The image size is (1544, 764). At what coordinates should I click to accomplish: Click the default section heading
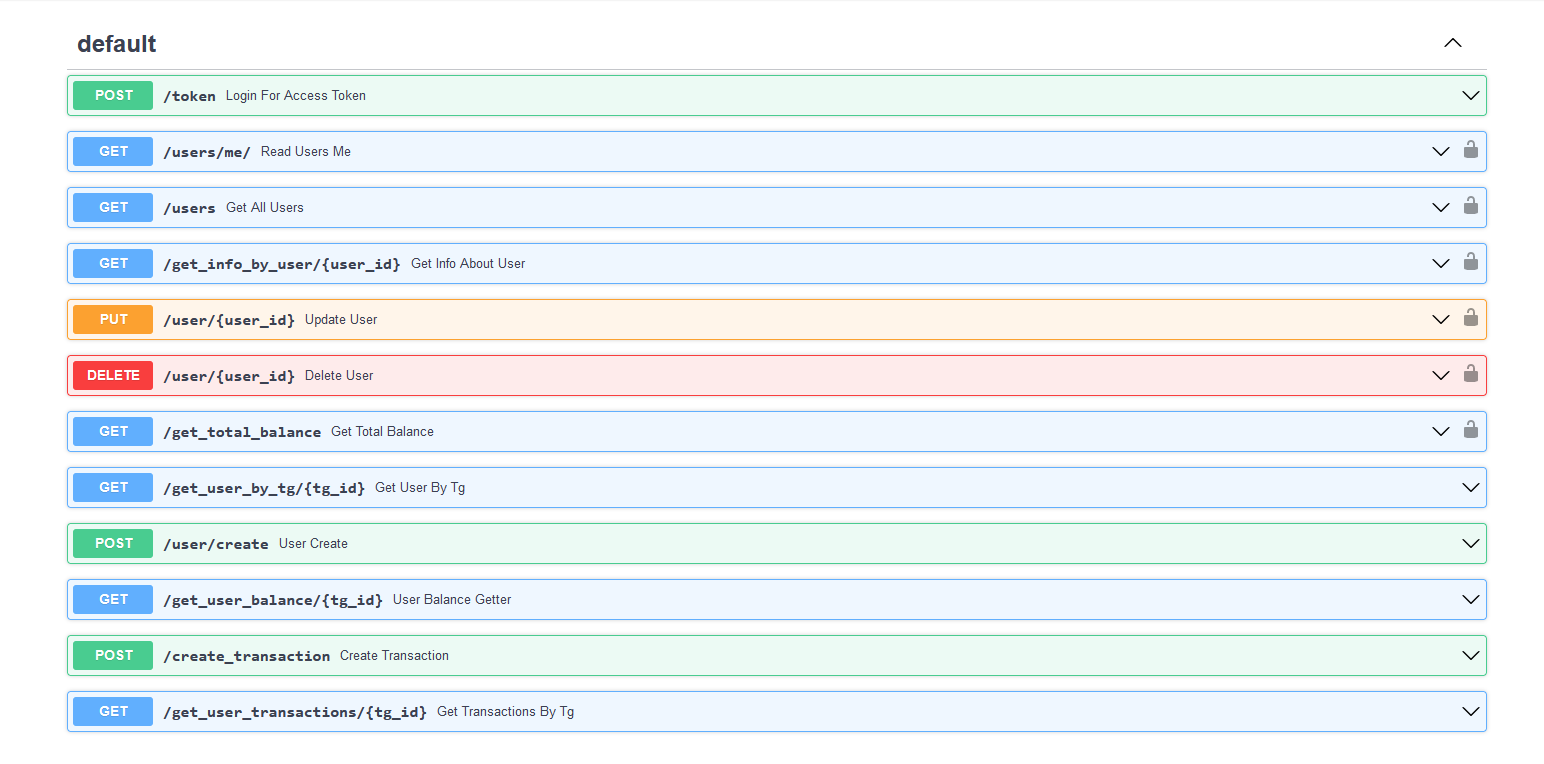pos(117,44)
